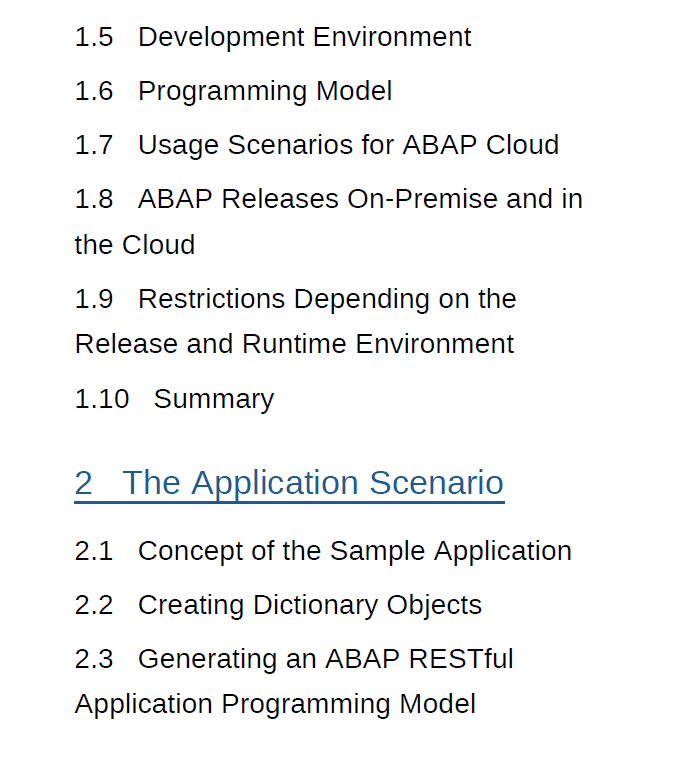Click the section number 1.5
This screenshot has height=766, width=684.
(94, 37)
